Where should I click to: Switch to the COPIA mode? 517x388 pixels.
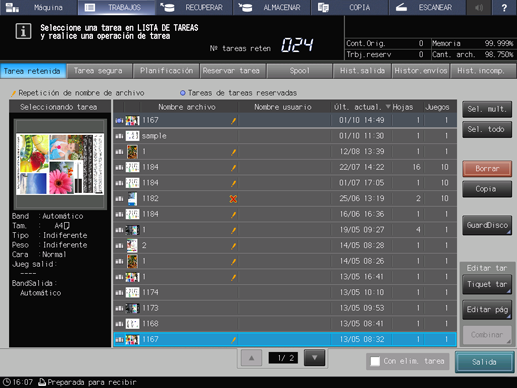click(349, 7)
